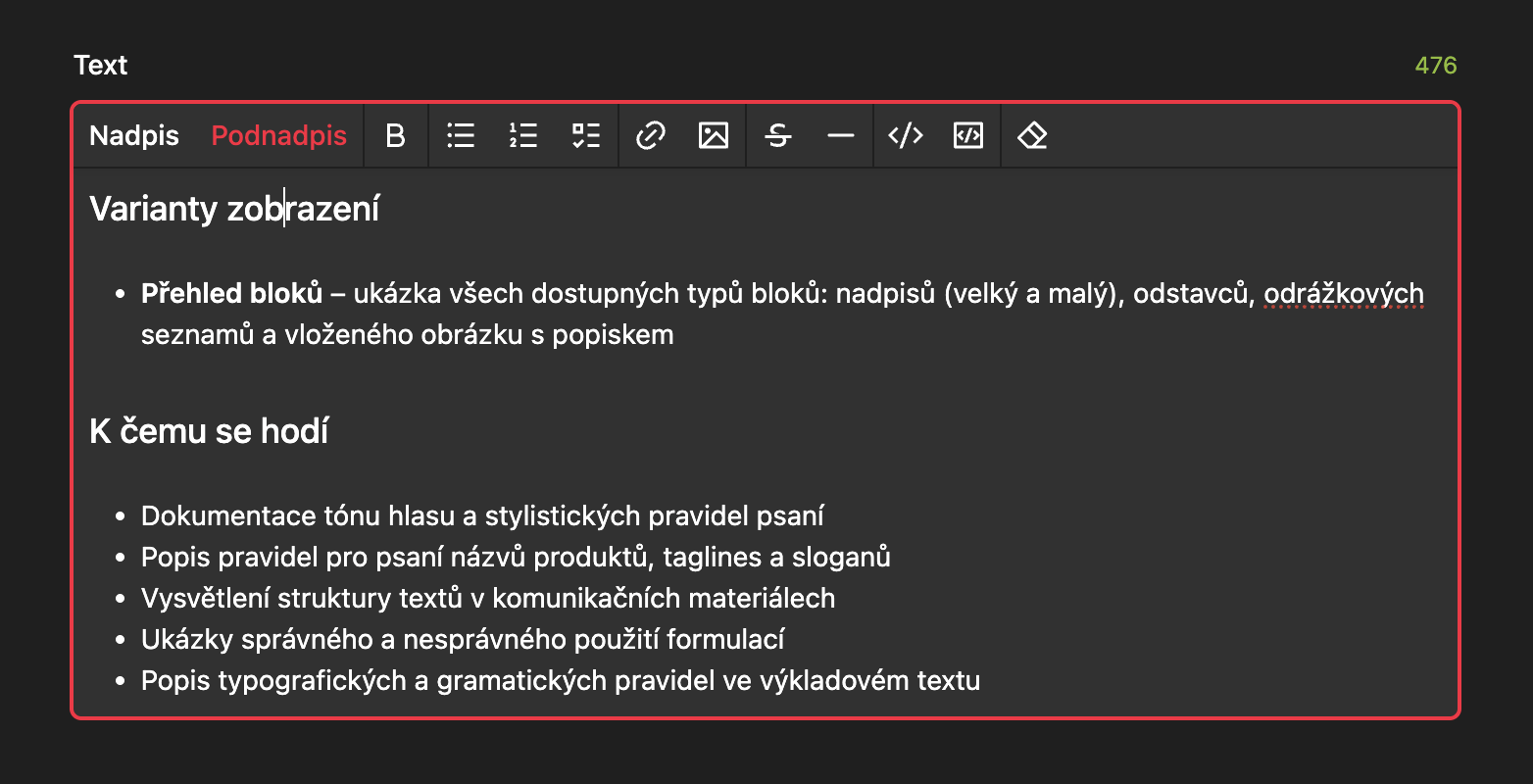
Task: Insert a code block
Action: point(968,135)
